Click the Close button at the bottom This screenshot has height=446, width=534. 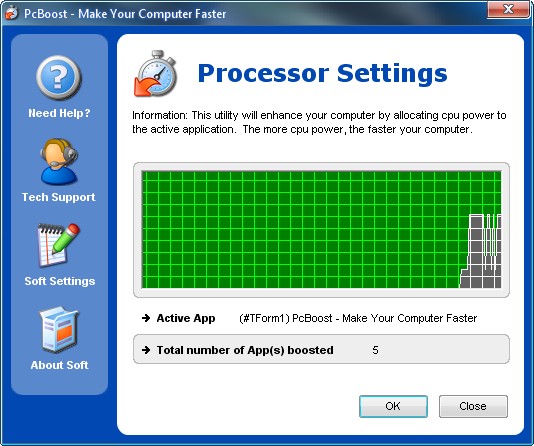point(473,406)
